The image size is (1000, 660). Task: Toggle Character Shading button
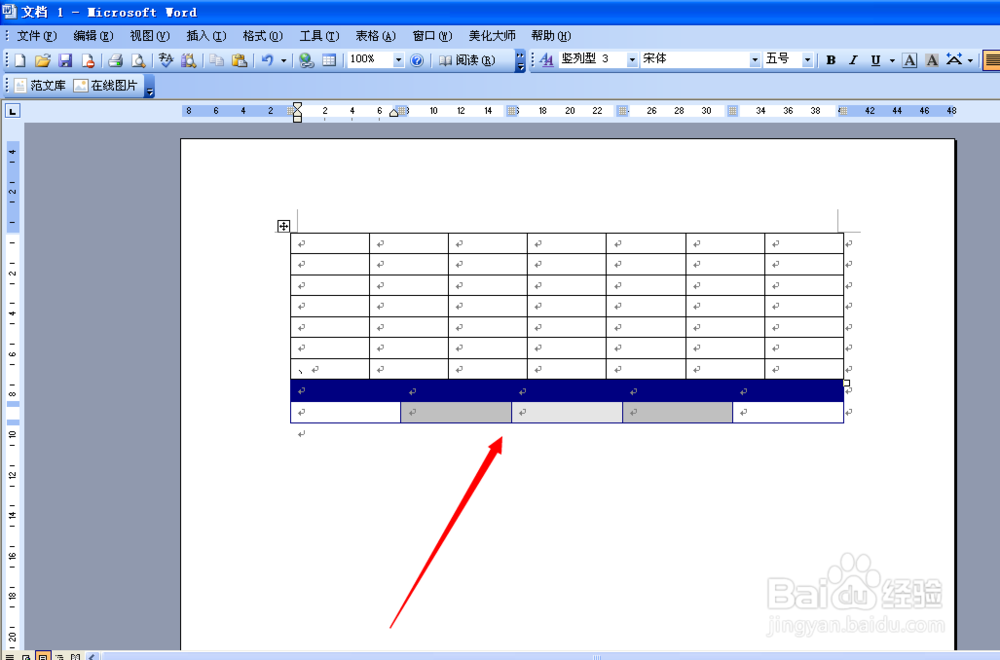[x=932, y=61]
